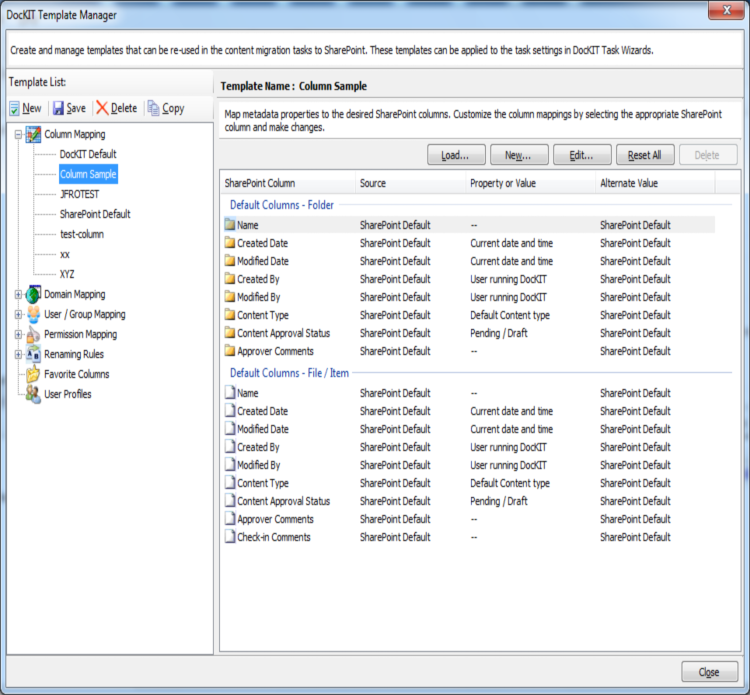Screen dimensions: 750x695
Task: Click the Alternate Value column header
Action: 655,183
